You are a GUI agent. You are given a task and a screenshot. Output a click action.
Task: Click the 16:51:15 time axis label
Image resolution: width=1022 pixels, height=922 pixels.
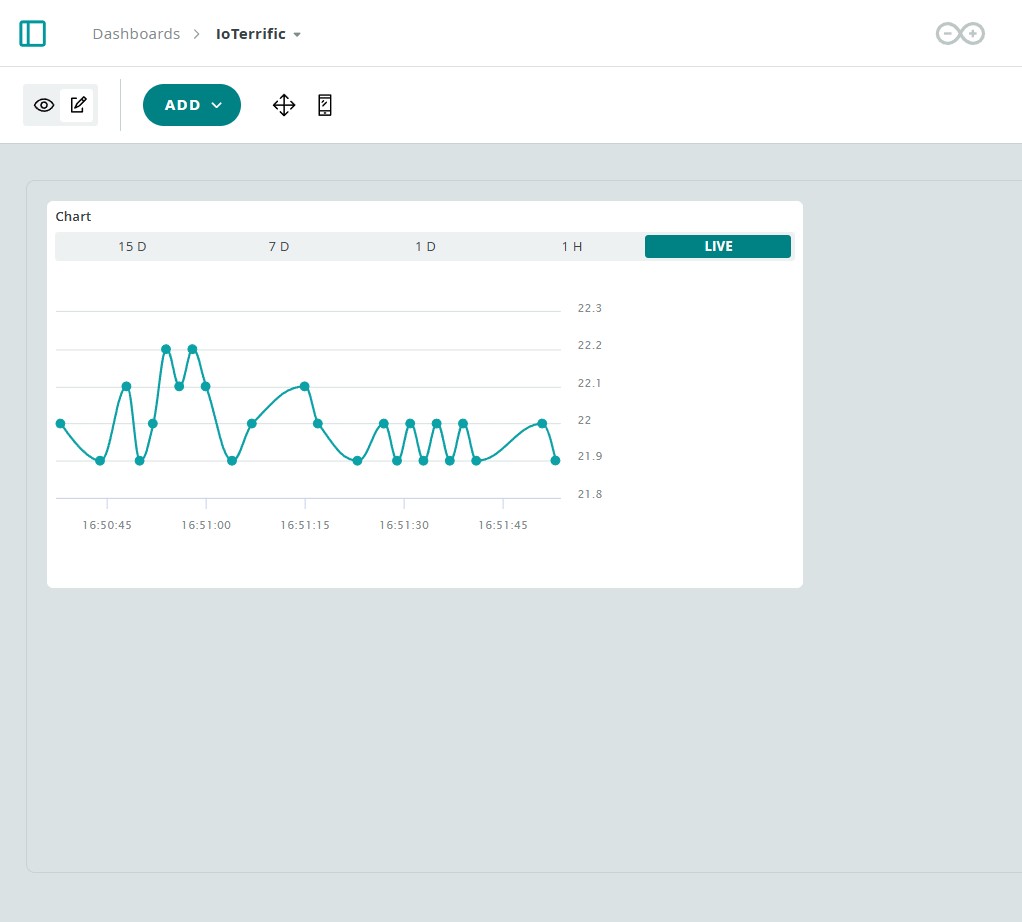pos(305,525)
